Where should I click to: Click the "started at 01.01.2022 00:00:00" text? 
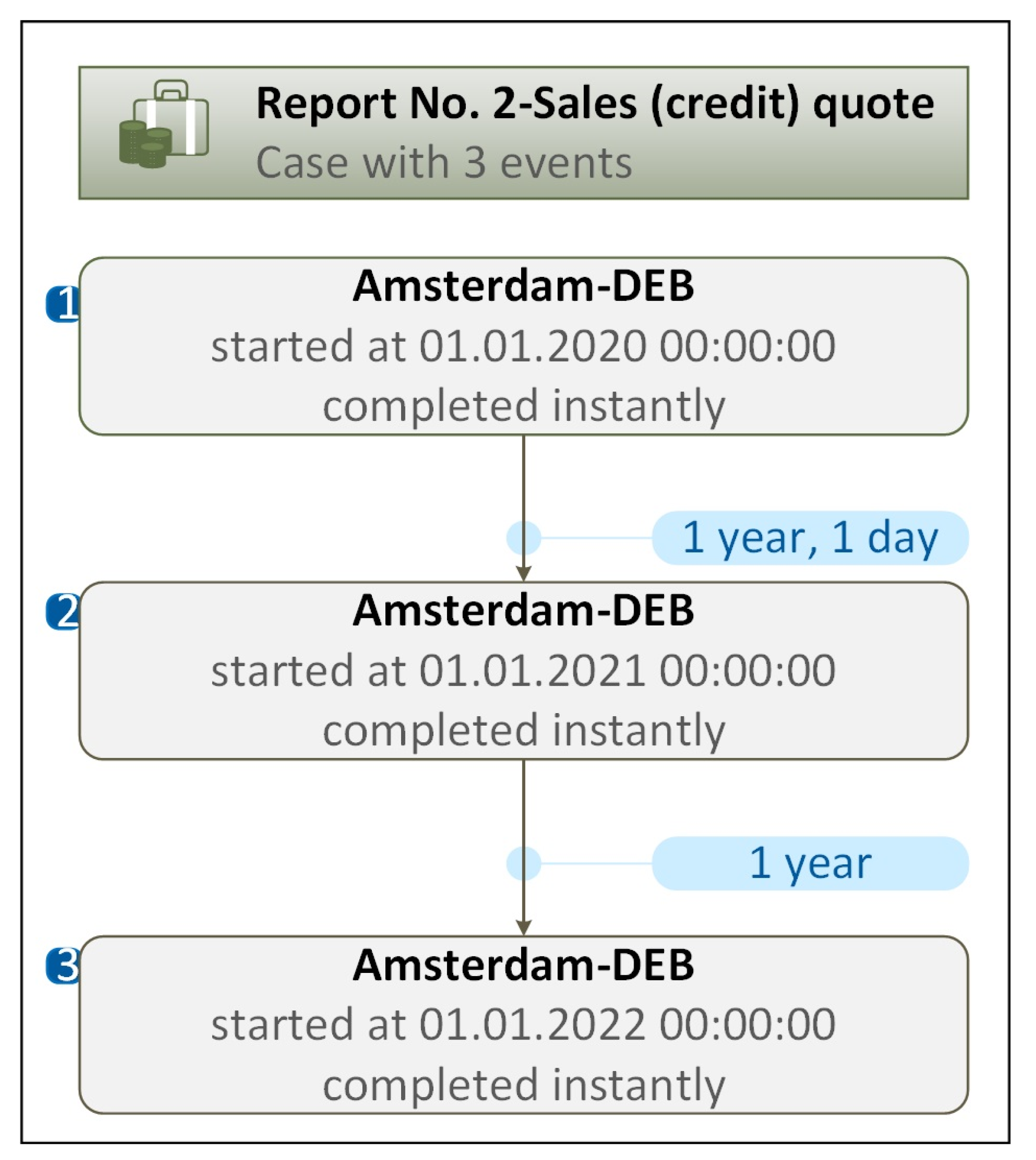pyautogui.click(x=523, y=1025)
